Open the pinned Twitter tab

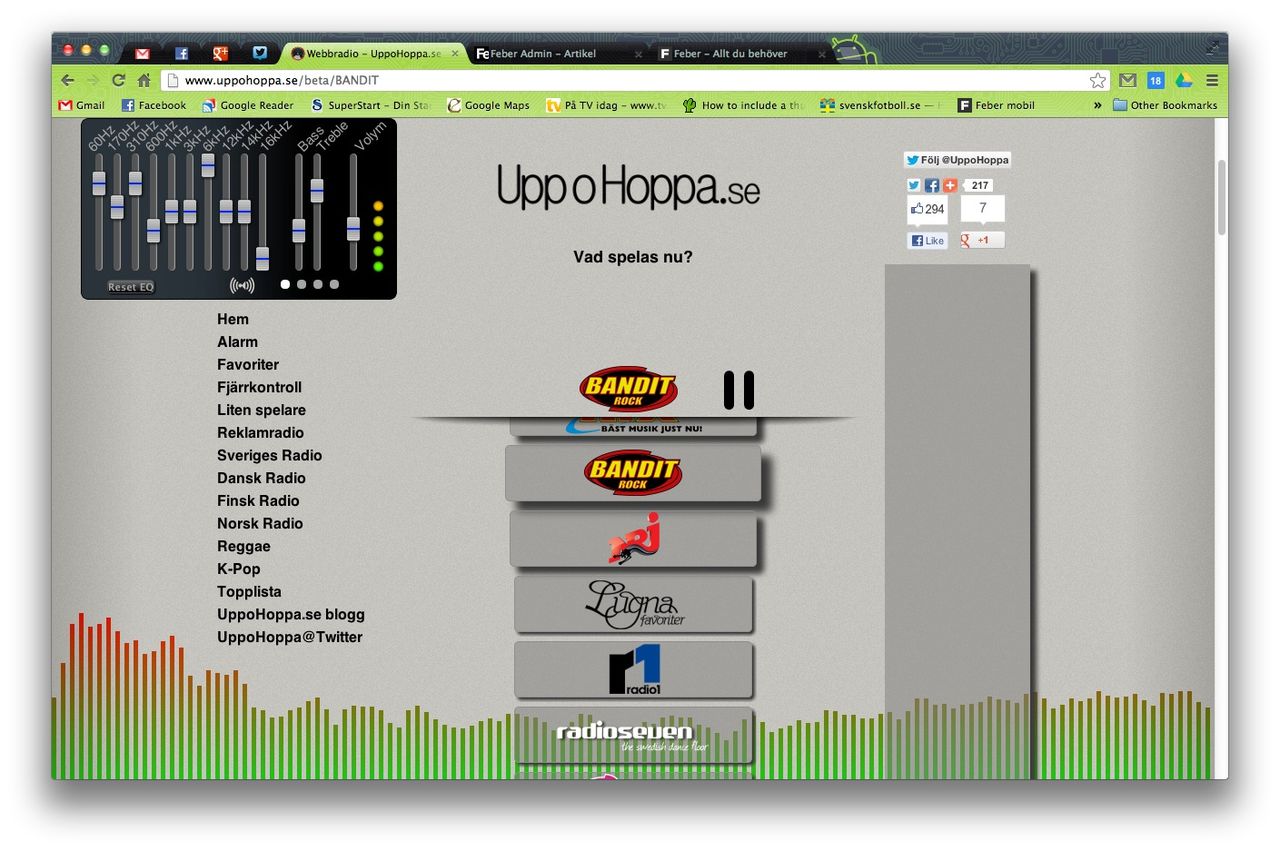[260, 54]
